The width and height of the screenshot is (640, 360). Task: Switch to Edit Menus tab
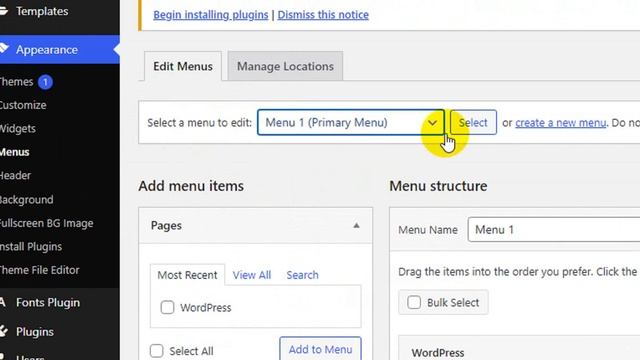(183, 66)
